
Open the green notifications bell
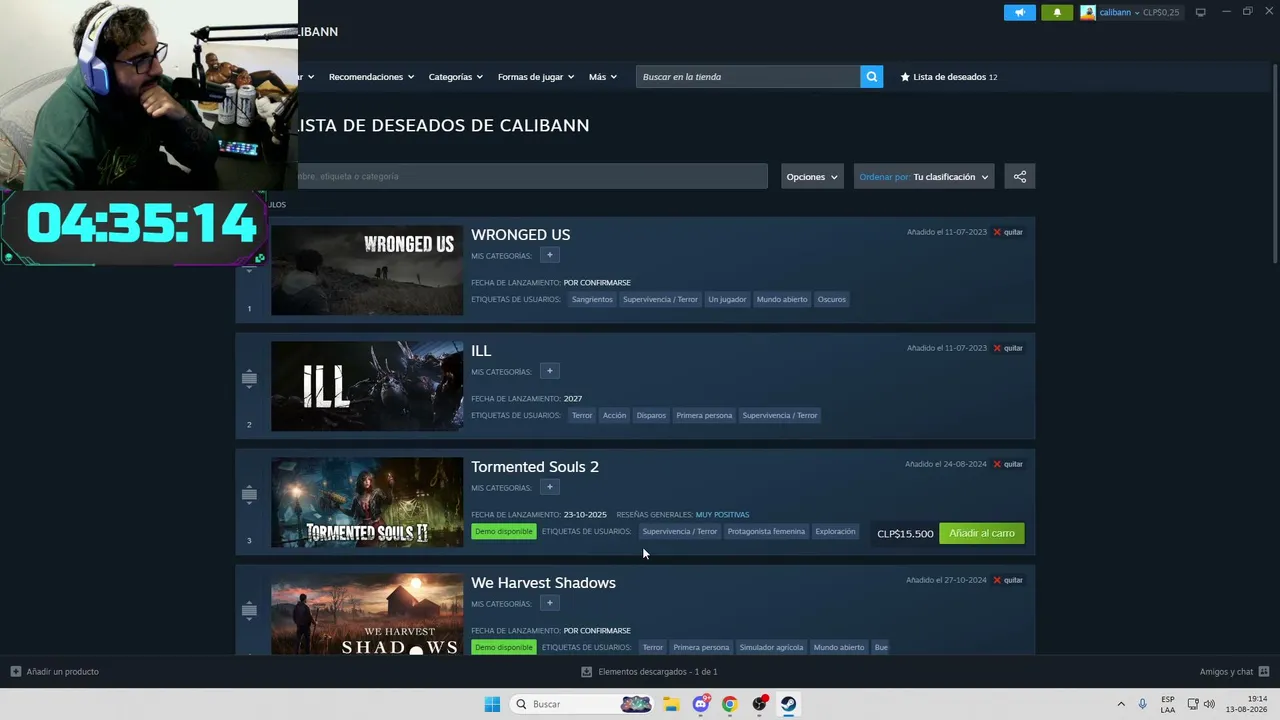[1057, 12]
